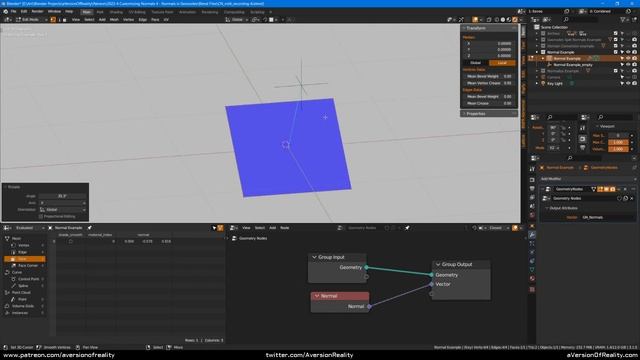The width and height of the screenshot is (640, 360).
Task: Edit the Median X value field
Action: point(489,43)
